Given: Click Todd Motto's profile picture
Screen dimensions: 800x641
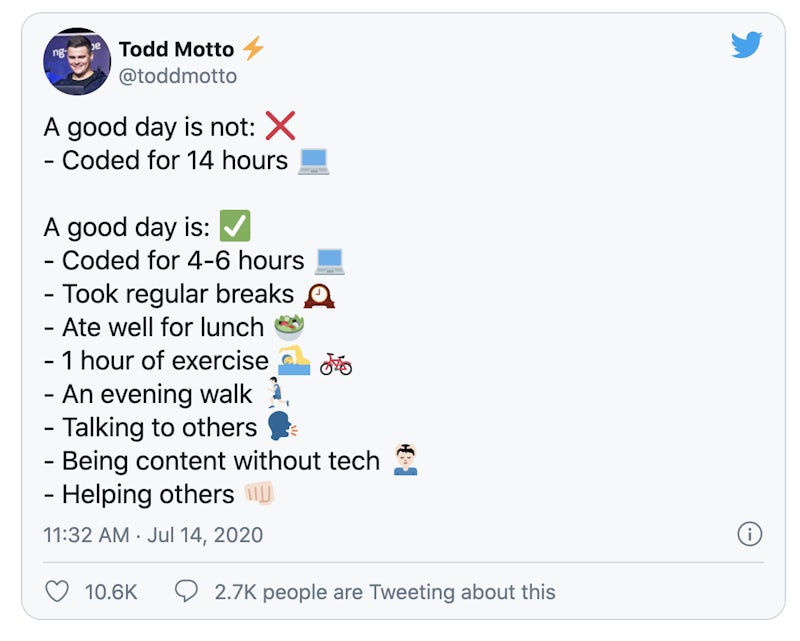Looking at the screenshot, I should [x=76, y=62].
